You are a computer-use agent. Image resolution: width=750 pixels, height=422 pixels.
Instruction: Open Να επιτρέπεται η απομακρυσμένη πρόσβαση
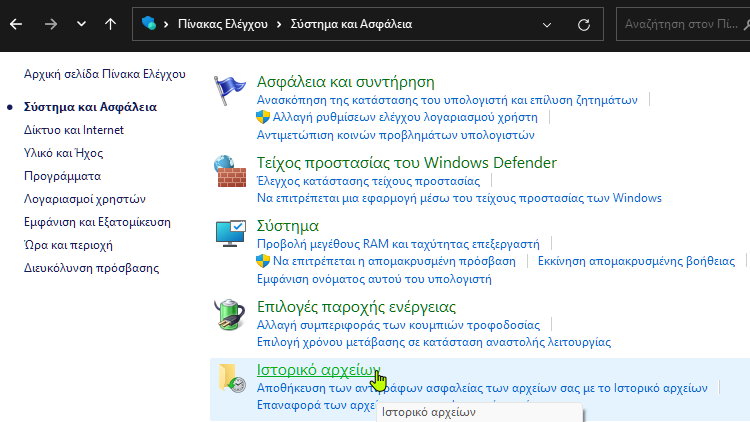click(394, 261)
